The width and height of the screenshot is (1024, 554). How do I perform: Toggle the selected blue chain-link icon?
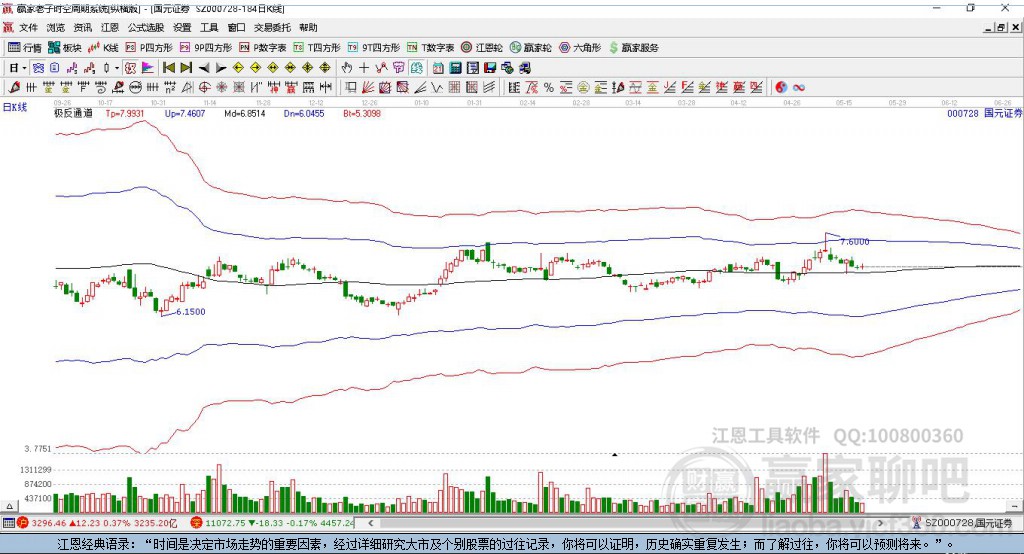[38, 68]
